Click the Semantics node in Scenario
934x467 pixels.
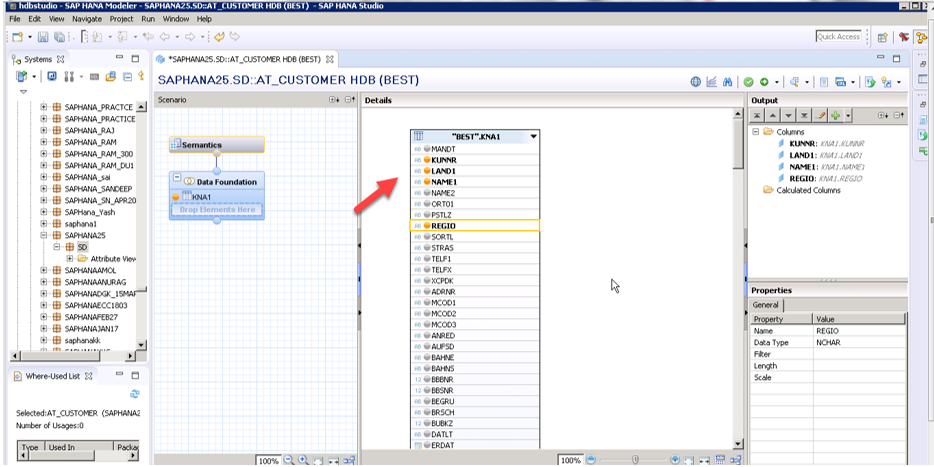(217, 145)
